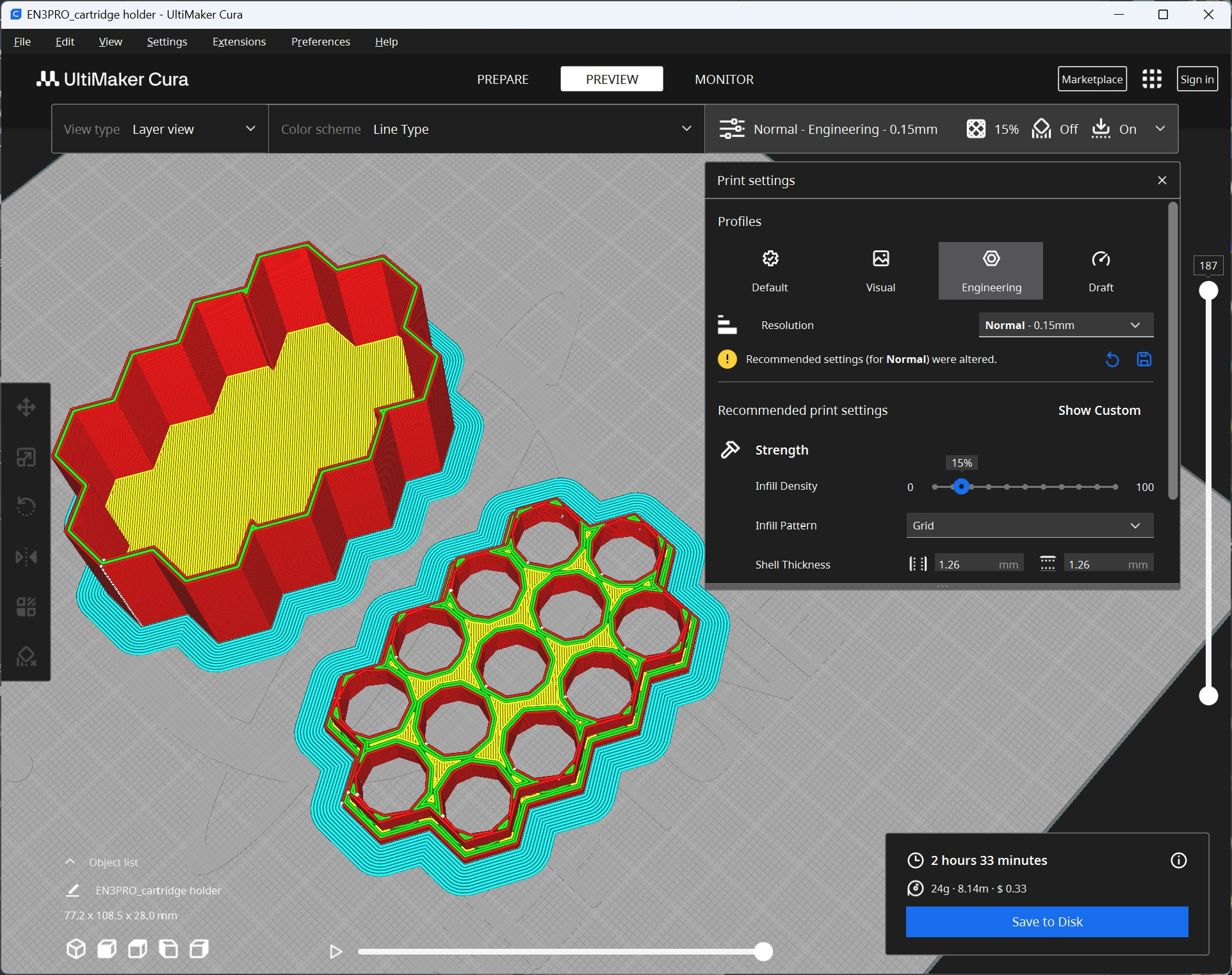Click Save to Disk
This screenshot has height=975, width=1232.
coord(1047,921)
